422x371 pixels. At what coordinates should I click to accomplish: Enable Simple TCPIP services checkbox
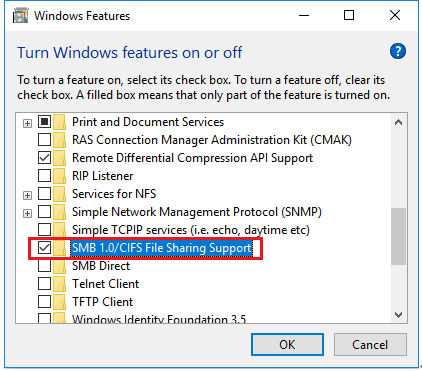(44, 230)
